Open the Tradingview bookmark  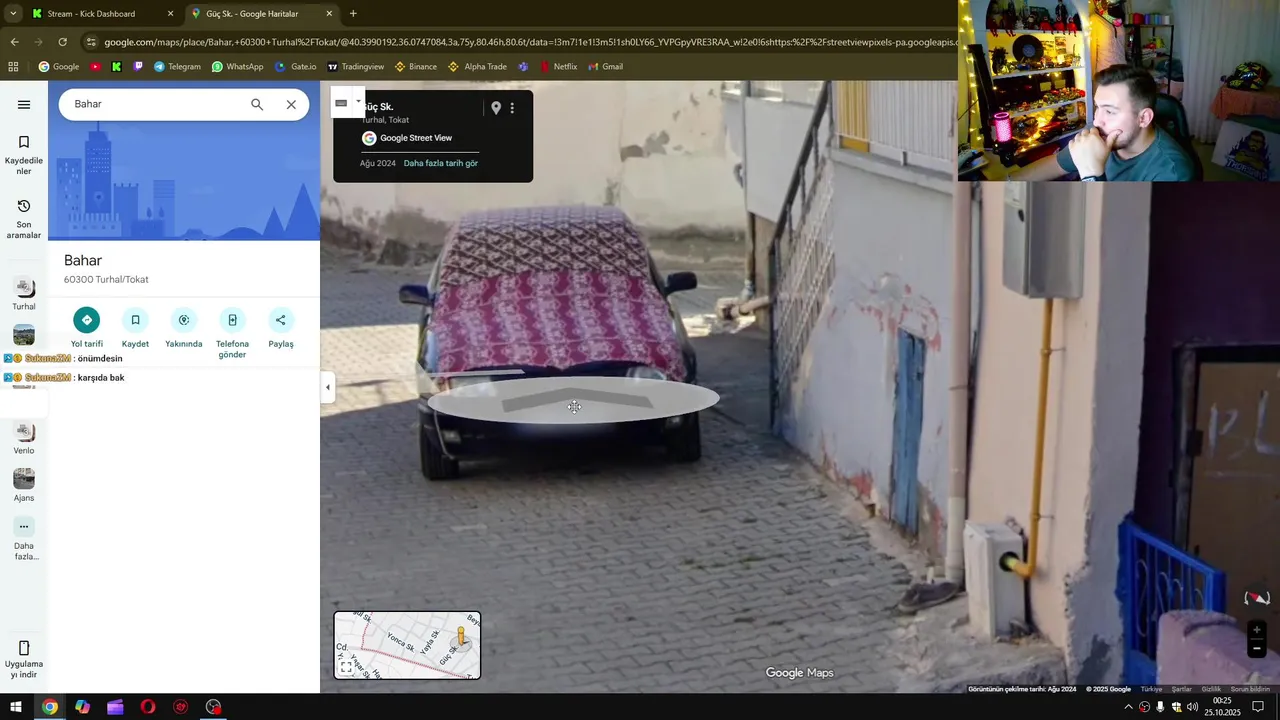pos(355,67)
